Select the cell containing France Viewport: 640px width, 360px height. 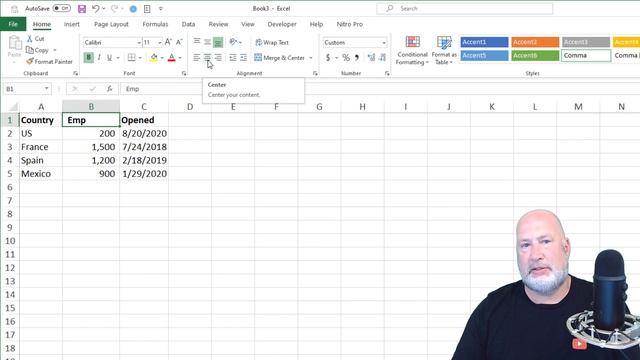tap(41, 147)
